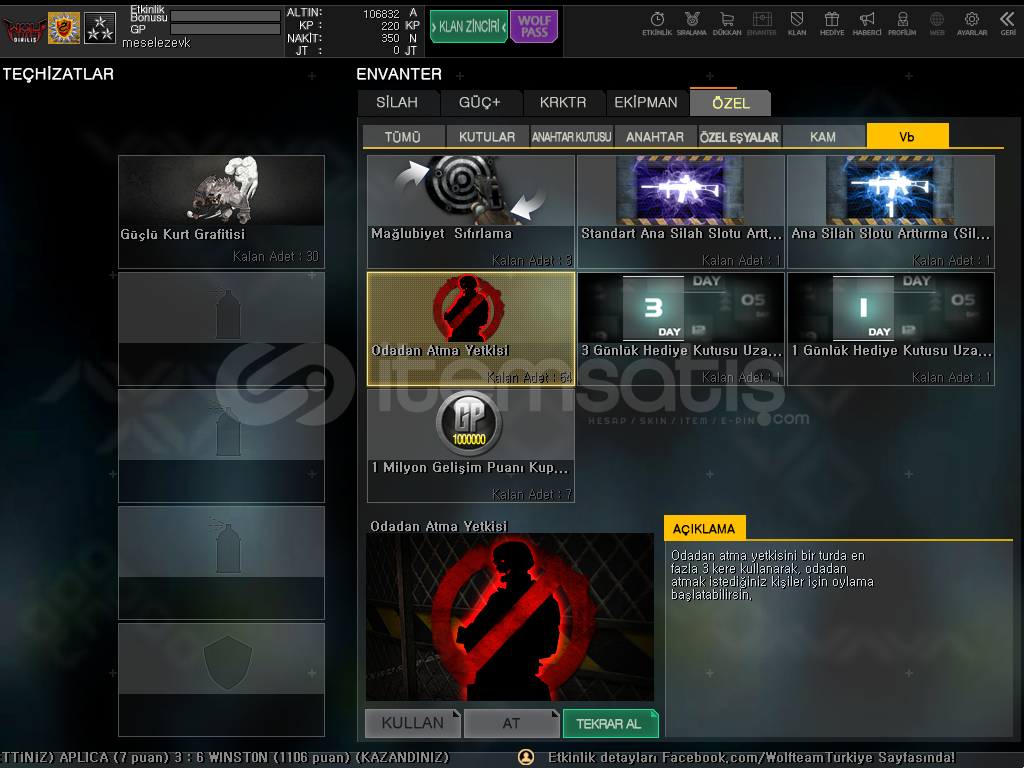The height and width of the screenshot is (768, 1024).
Task: Click the ALTIN balance value 106832
Action: [x=381, y=14]
